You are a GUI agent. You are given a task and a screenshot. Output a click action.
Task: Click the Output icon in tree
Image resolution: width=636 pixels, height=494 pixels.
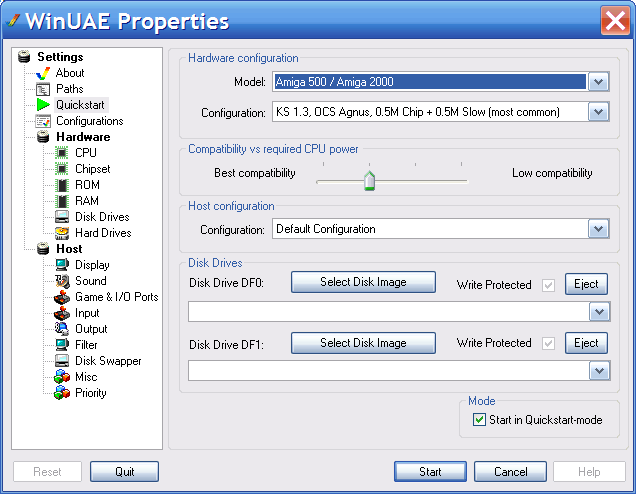(62, 329)
